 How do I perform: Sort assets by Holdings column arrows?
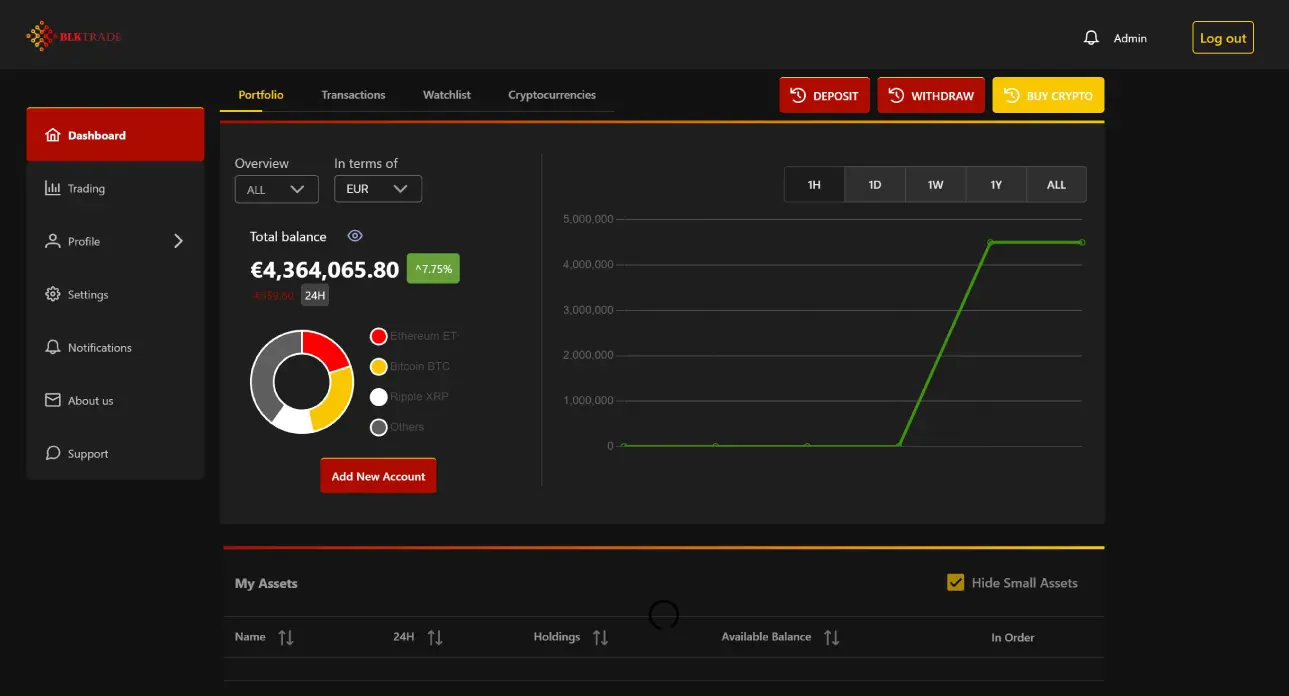coord(600,637)
